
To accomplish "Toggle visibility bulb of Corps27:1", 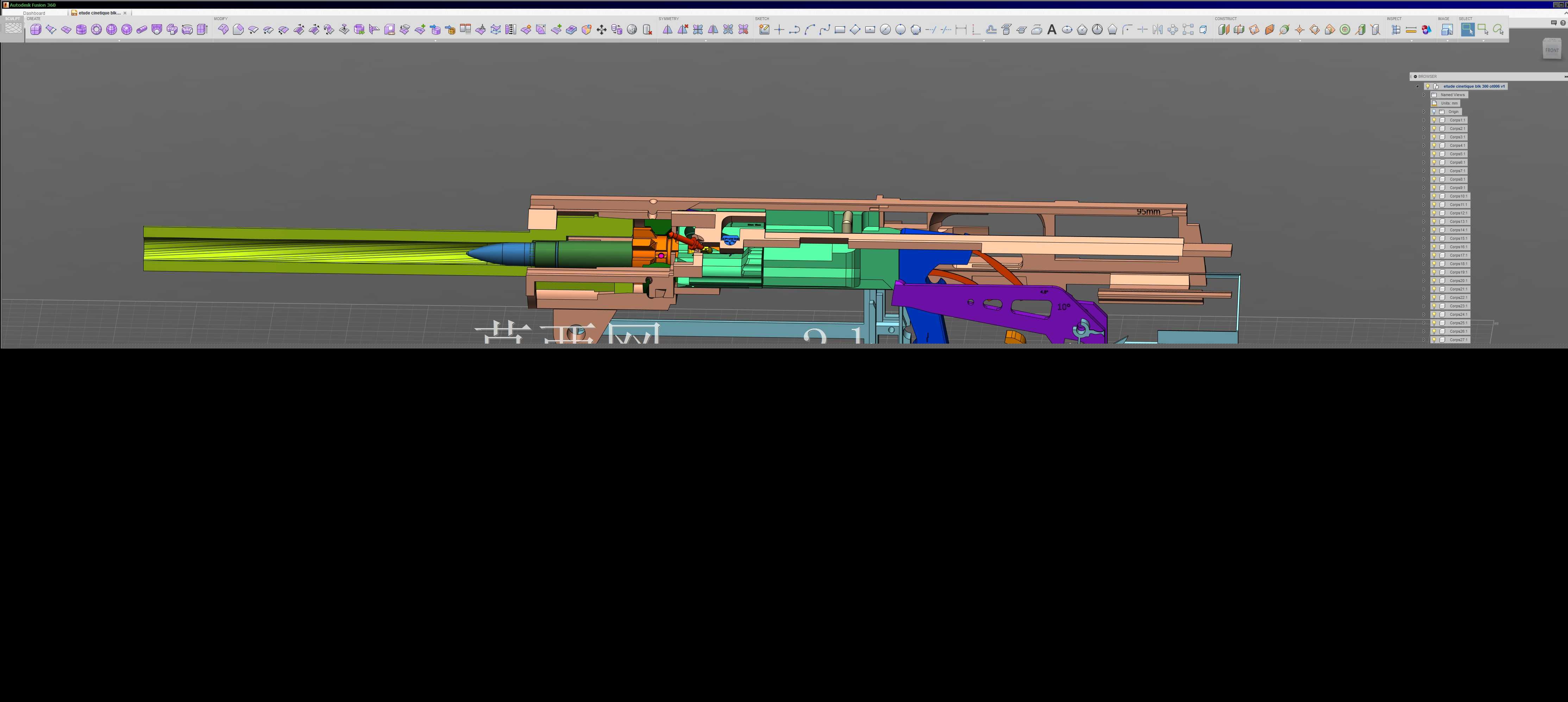I will 1434,340.
